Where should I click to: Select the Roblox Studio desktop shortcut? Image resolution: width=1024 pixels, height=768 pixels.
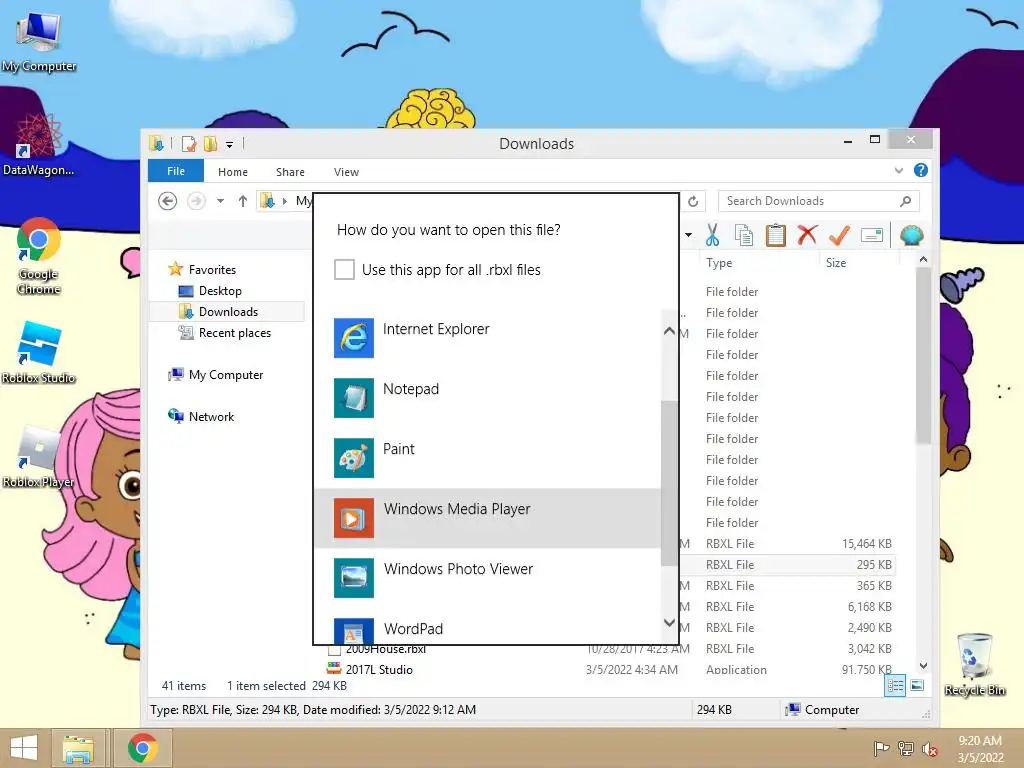pos(39,353)
